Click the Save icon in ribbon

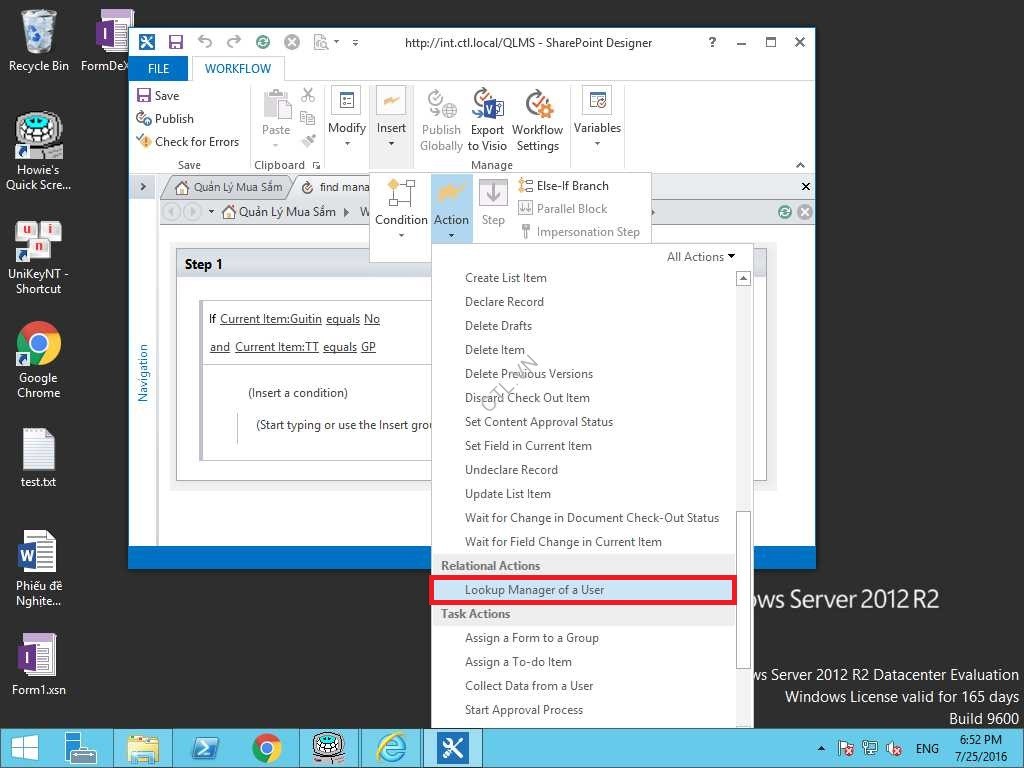145,96
